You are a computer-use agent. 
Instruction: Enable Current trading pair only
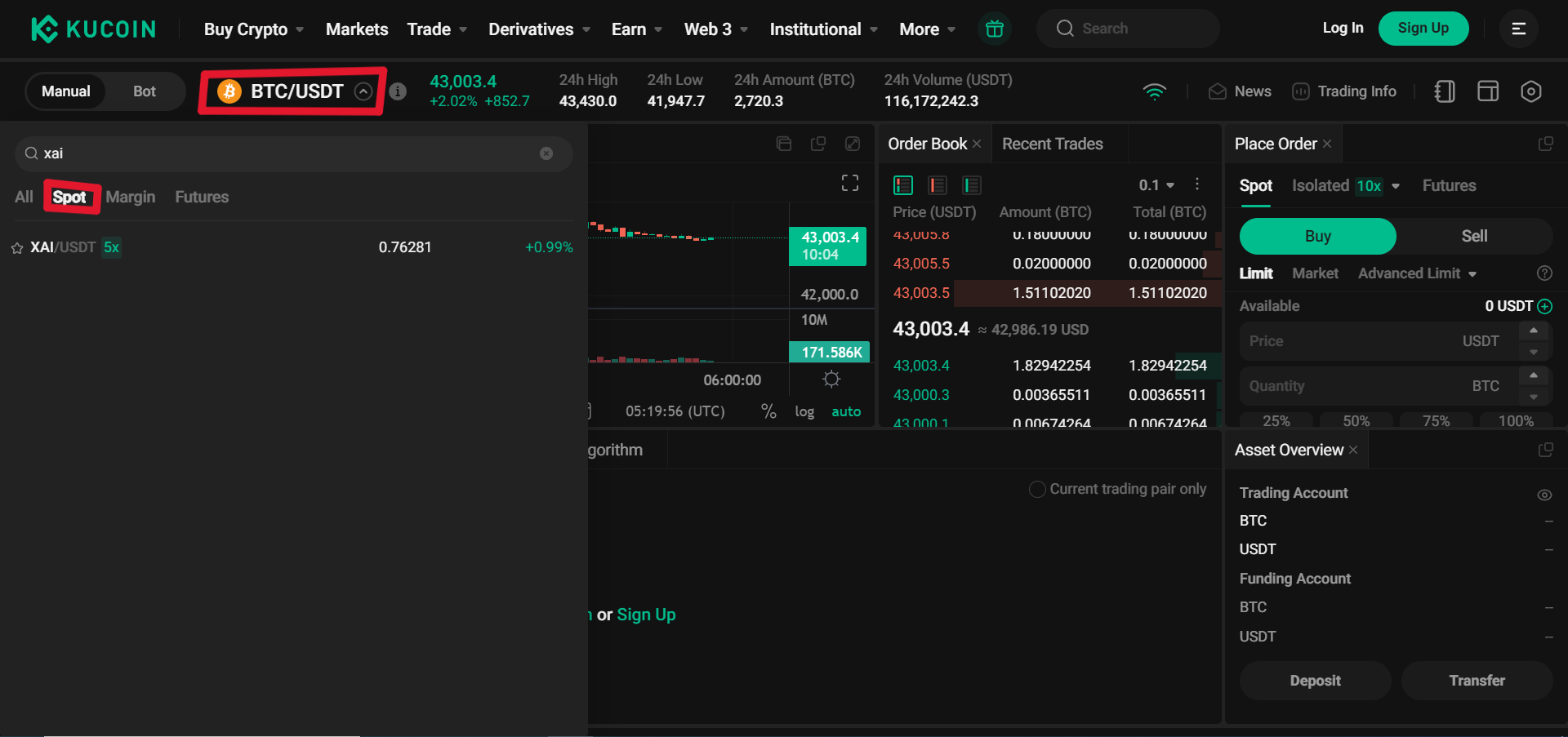pos(1037,489)
